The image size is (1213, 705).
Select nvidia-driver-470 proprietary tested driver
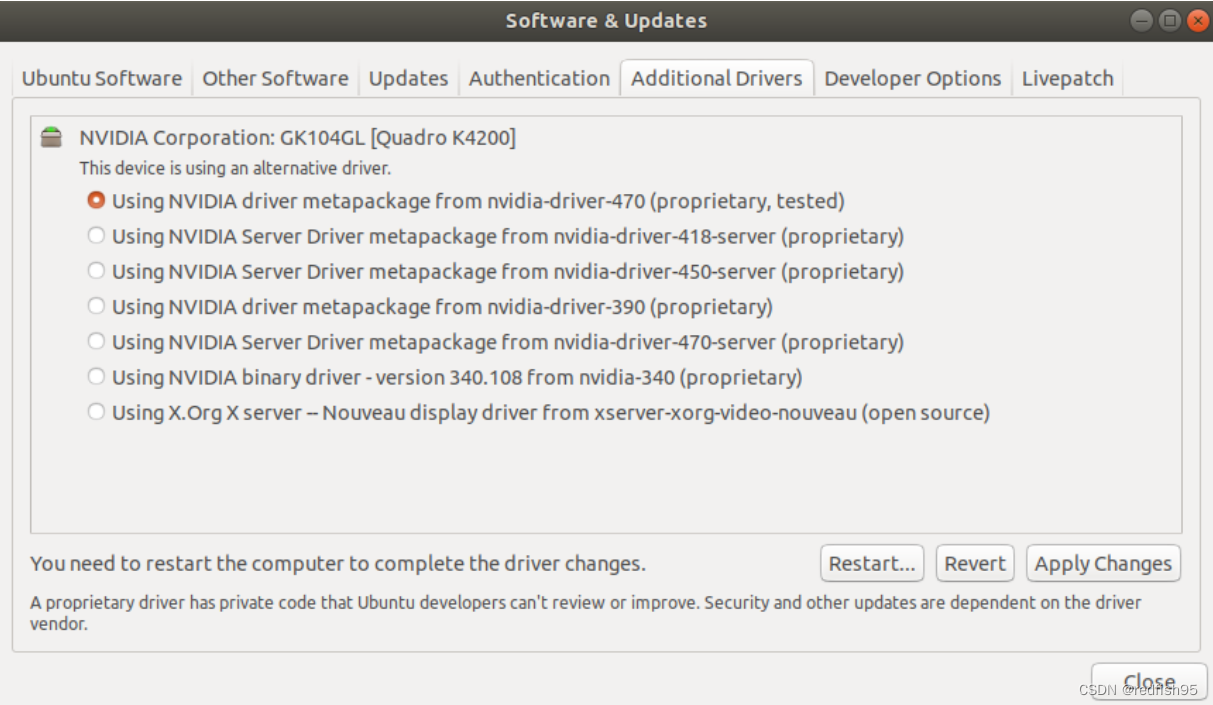tap(466, 201)
